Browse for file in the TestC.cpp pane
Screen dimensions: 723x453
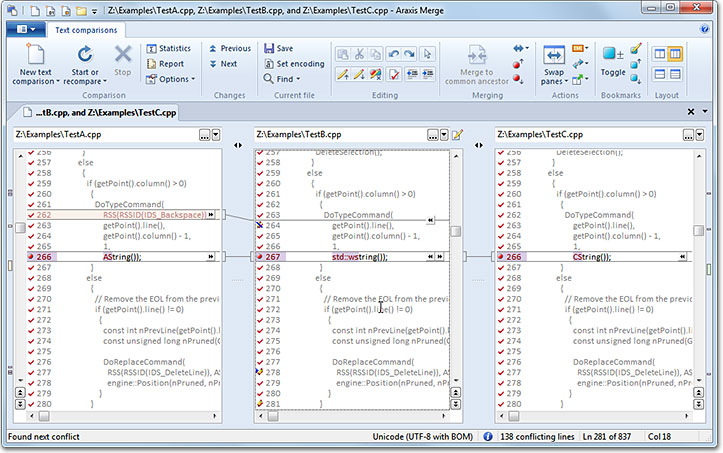[688, 135]
